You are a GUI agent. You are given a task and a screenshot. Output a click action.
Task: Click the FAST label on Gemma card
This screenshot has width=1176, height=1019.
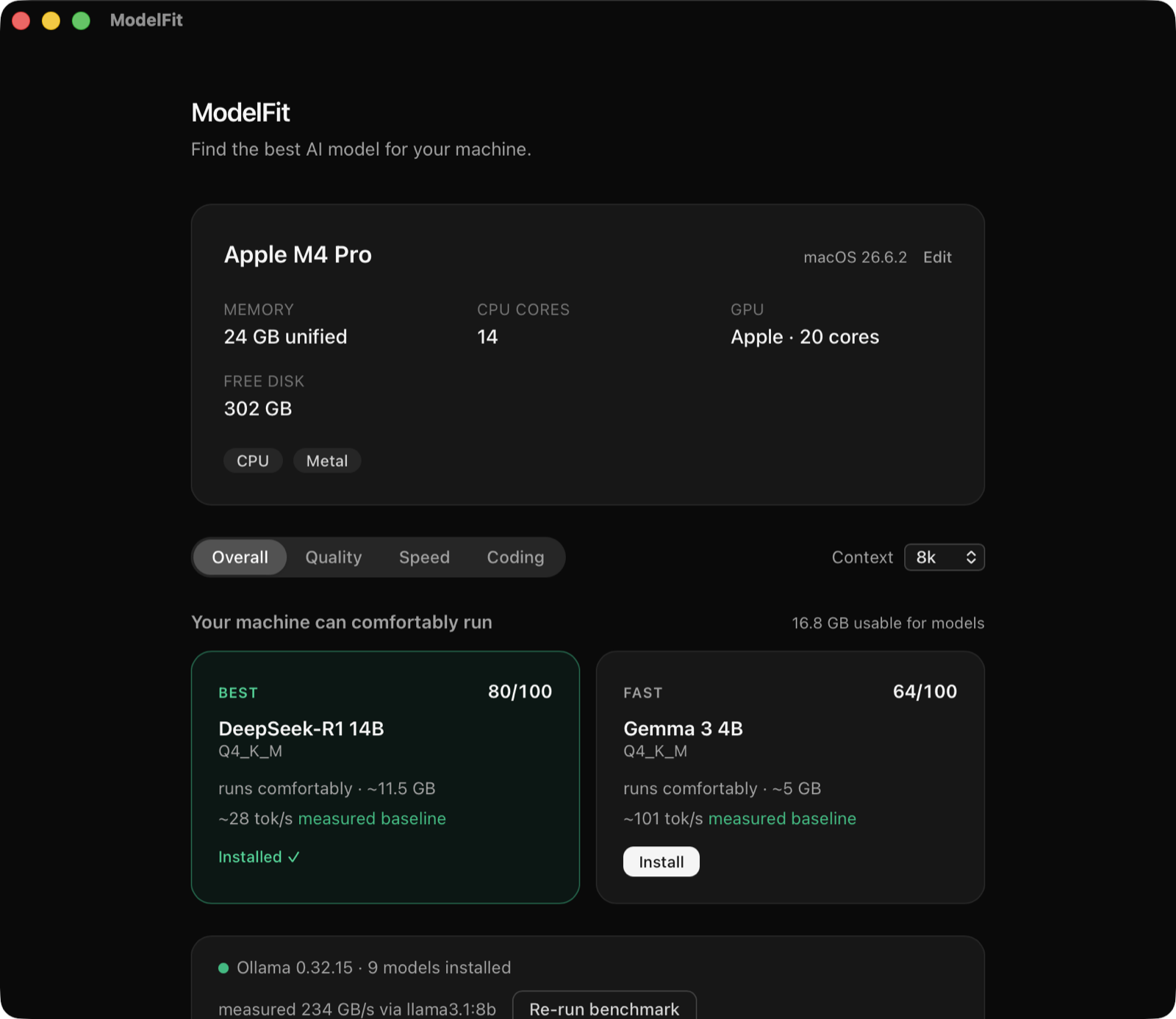tap(643, 693)
